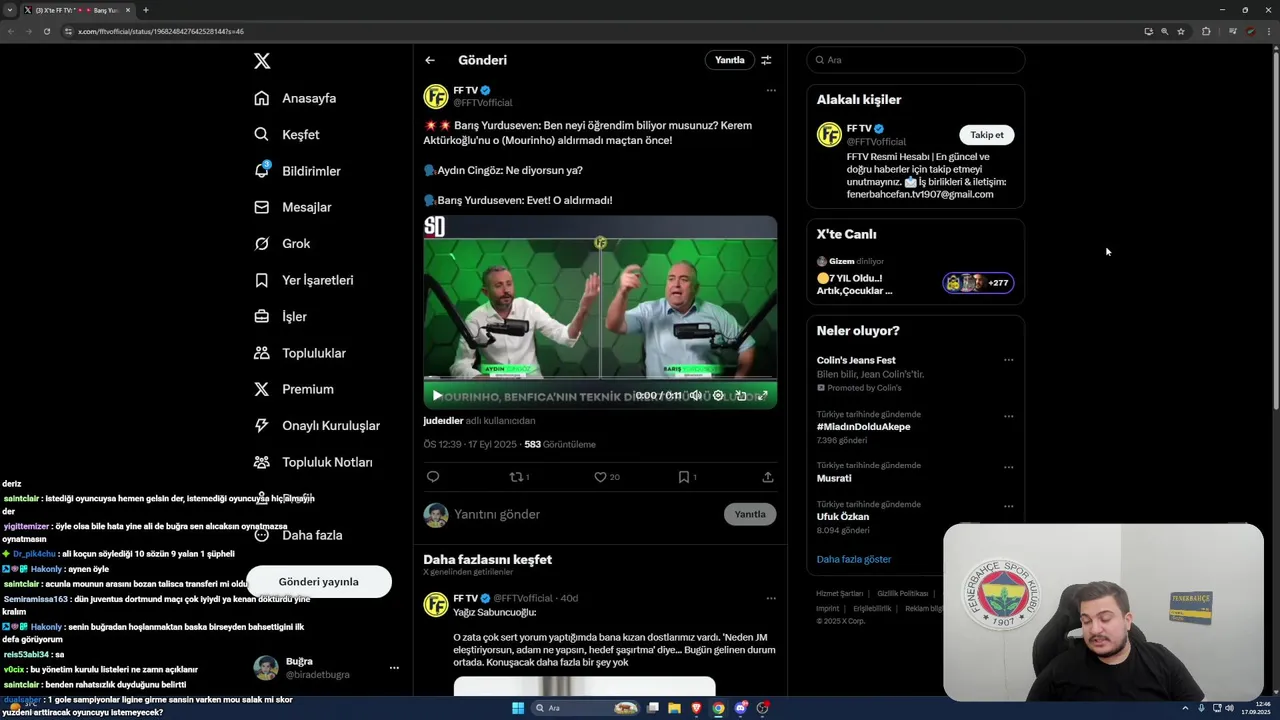This screenshot has height=720, width=1280.
Task: Share the tweet via share icon
Action: (768, 477)
